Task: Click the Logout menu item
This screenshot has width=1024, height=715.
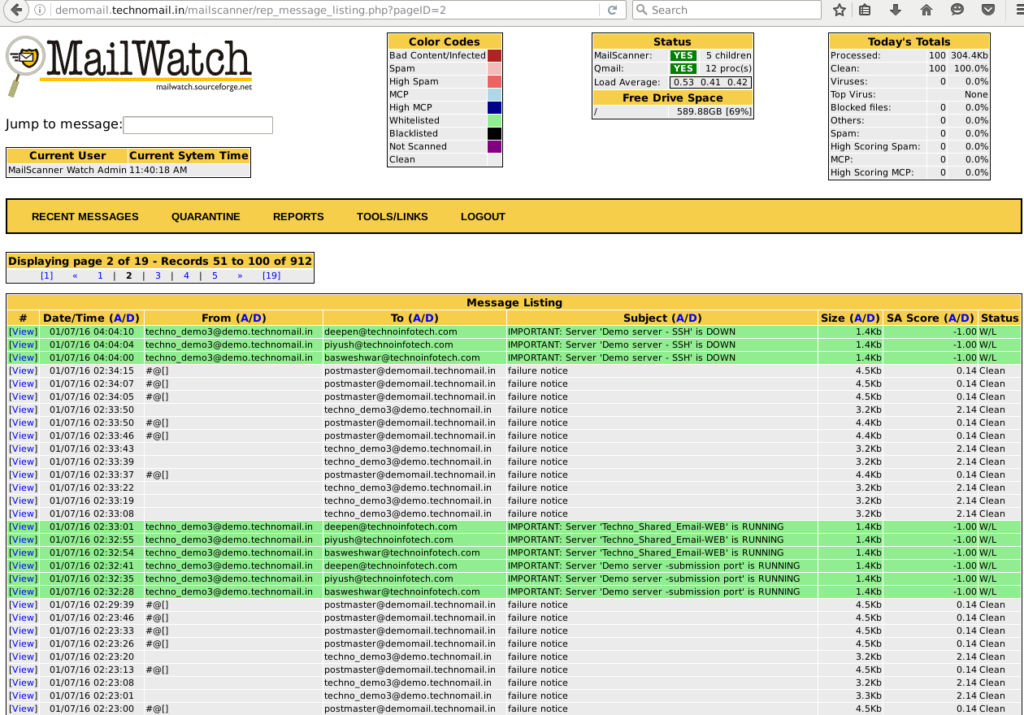Action: [483, 217]
